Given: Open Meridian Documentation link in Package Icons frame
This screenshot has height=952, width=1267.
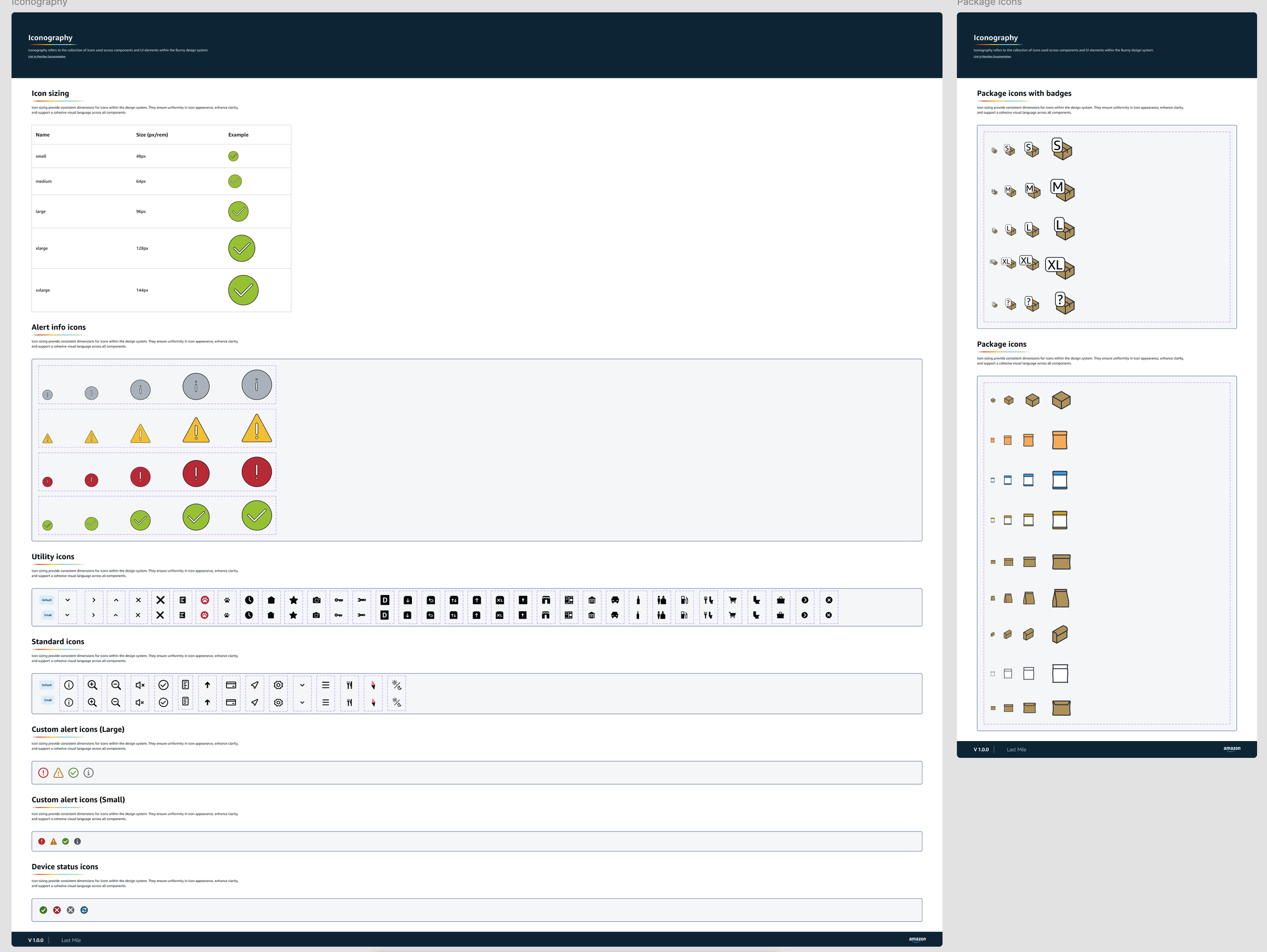Looking at the screenshot, I should coord(992,57).
